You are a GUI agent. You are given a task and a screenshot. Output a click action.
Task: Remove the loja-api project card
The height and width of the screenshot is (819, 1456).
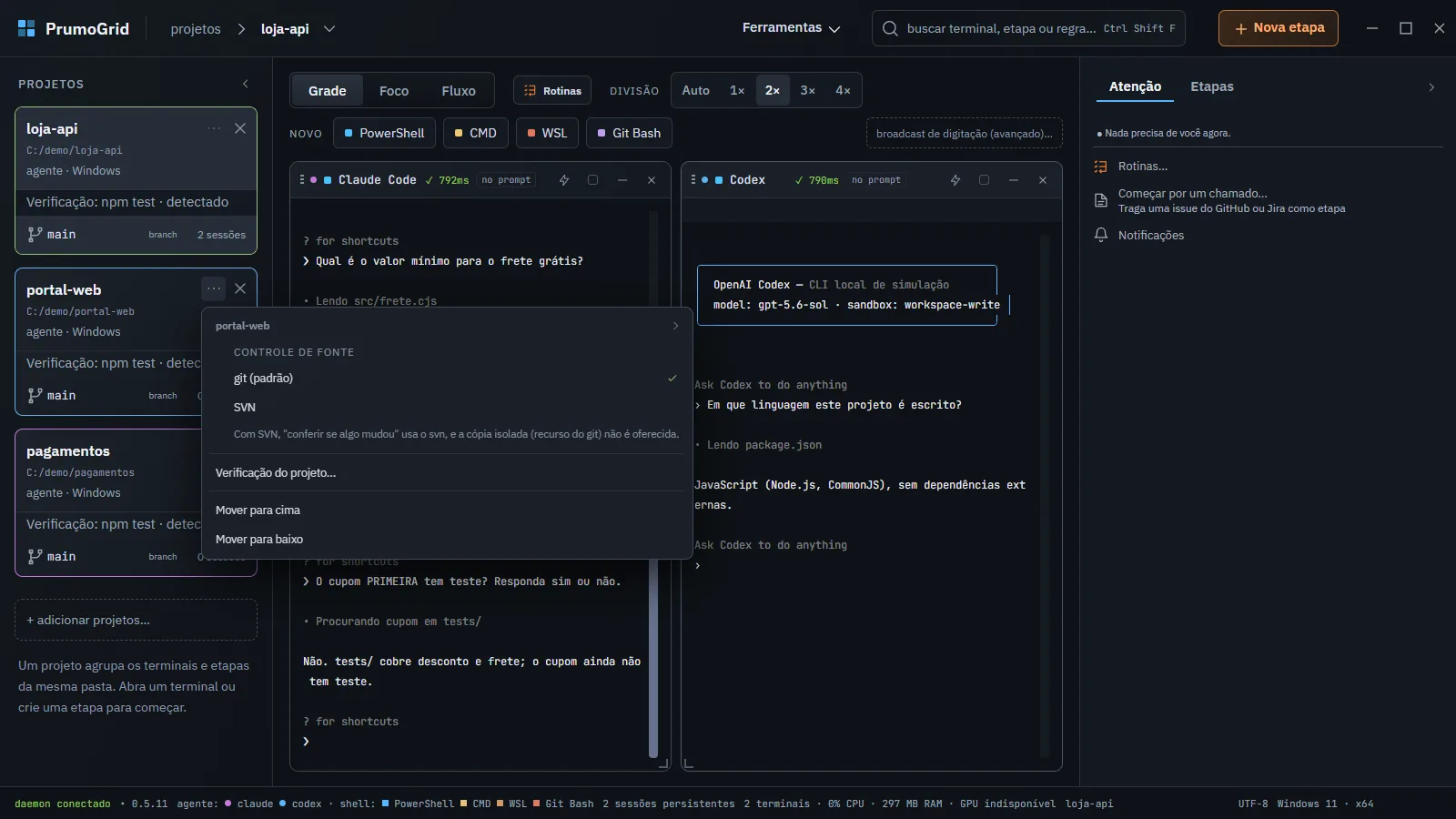click(240, 128)
